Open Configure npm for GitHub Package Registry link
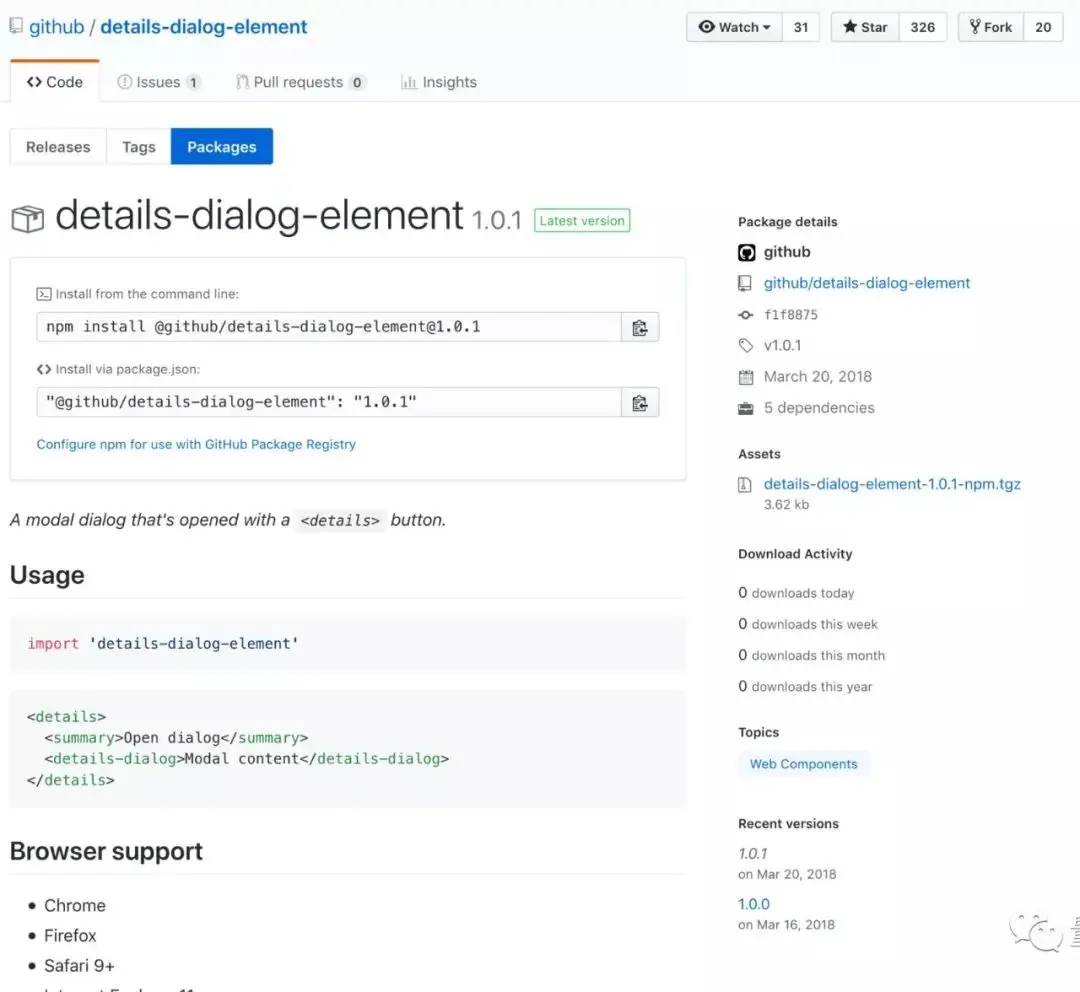Image resolution: width=1080 pixels, height=992 pixels. tap(196, 444)
